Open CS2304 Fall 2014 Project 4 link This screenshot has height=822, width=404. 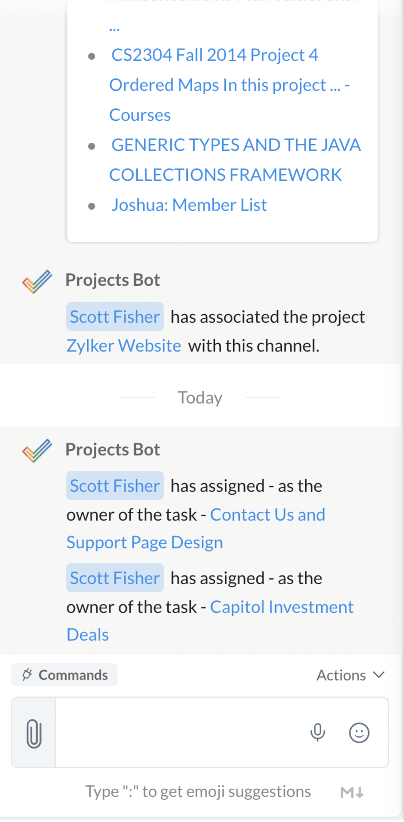(x=230, y=85)
